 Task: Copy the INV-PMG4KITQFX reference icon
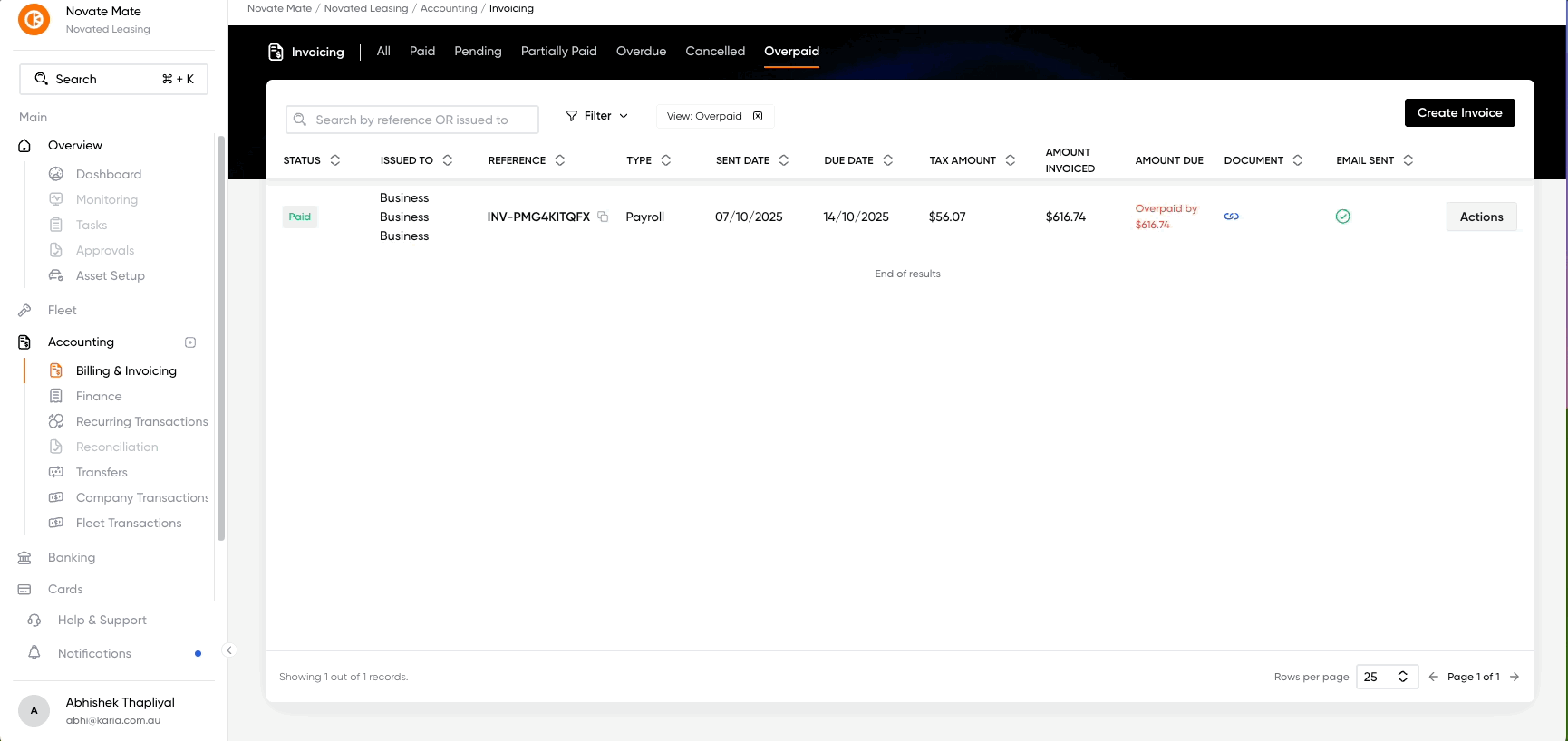click(x=603, y=217)
